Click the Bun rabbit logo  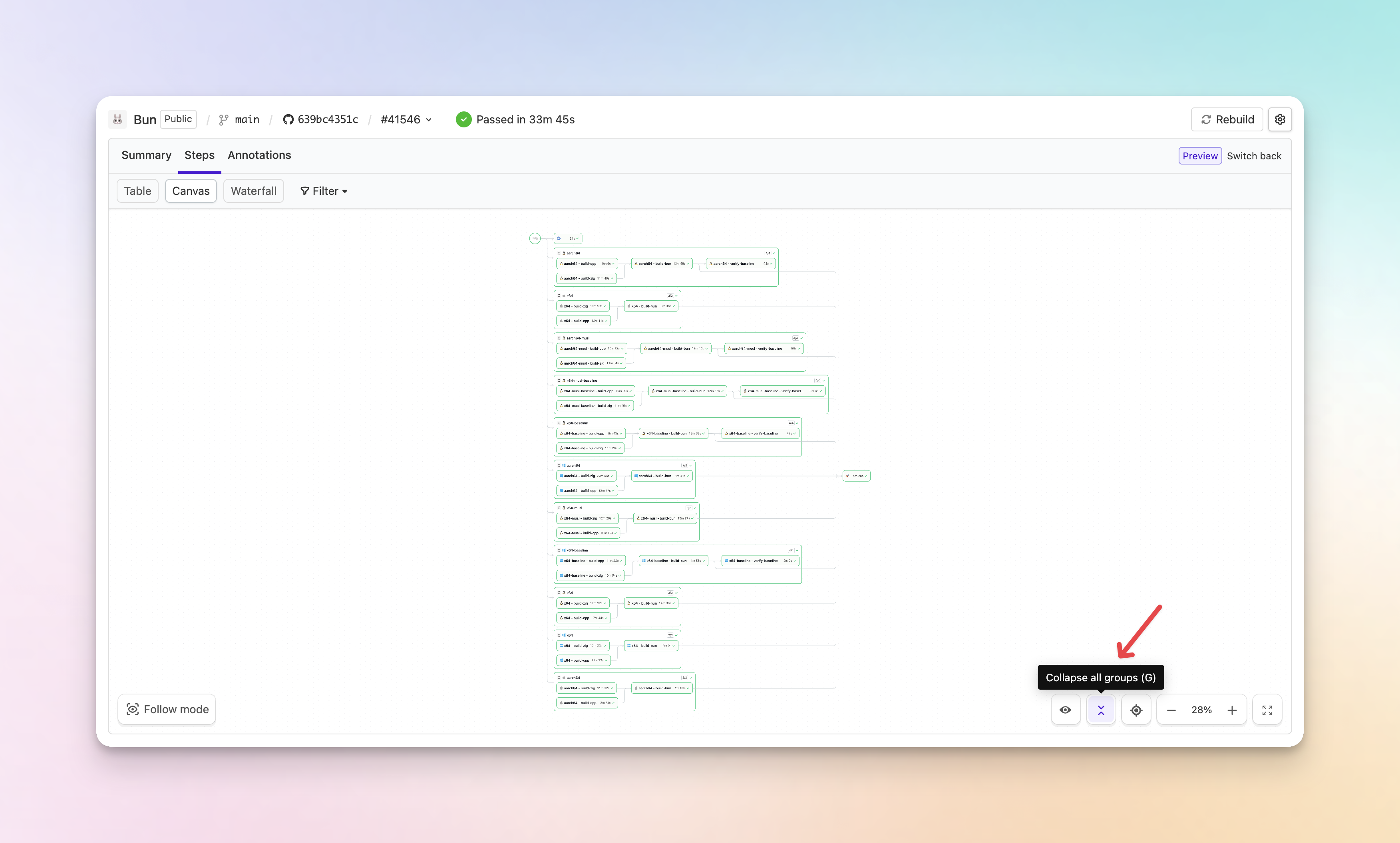point(117,119)
